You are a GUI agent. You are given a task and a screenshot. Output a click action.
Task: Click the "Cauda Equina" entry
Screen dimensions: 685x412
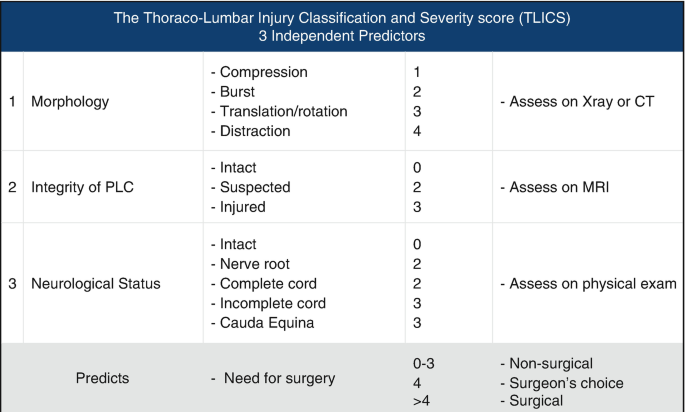coord(264,323)
